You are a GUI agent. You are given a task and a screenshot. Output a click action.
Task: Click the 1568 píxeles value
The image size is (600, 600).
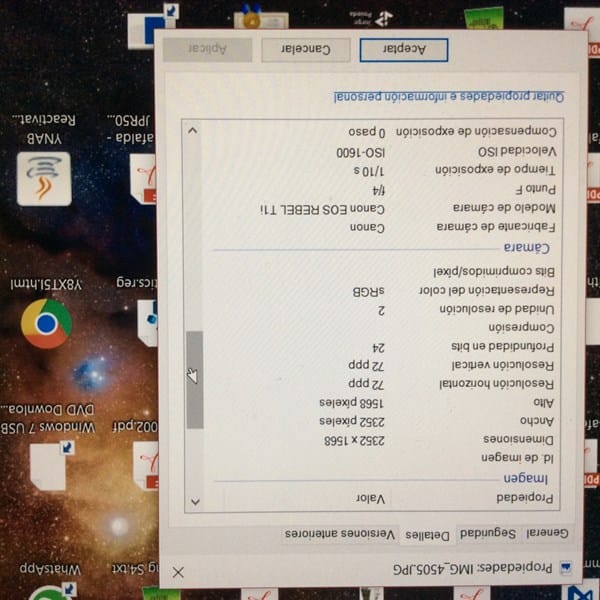point(352,403)
